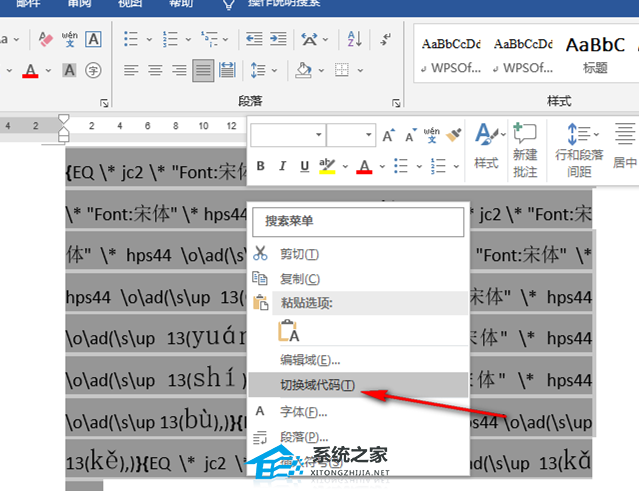This screenshot has height=491, width=639.
Task: Choose 段落(P)... from context menu
Action: tap(358, 437)
